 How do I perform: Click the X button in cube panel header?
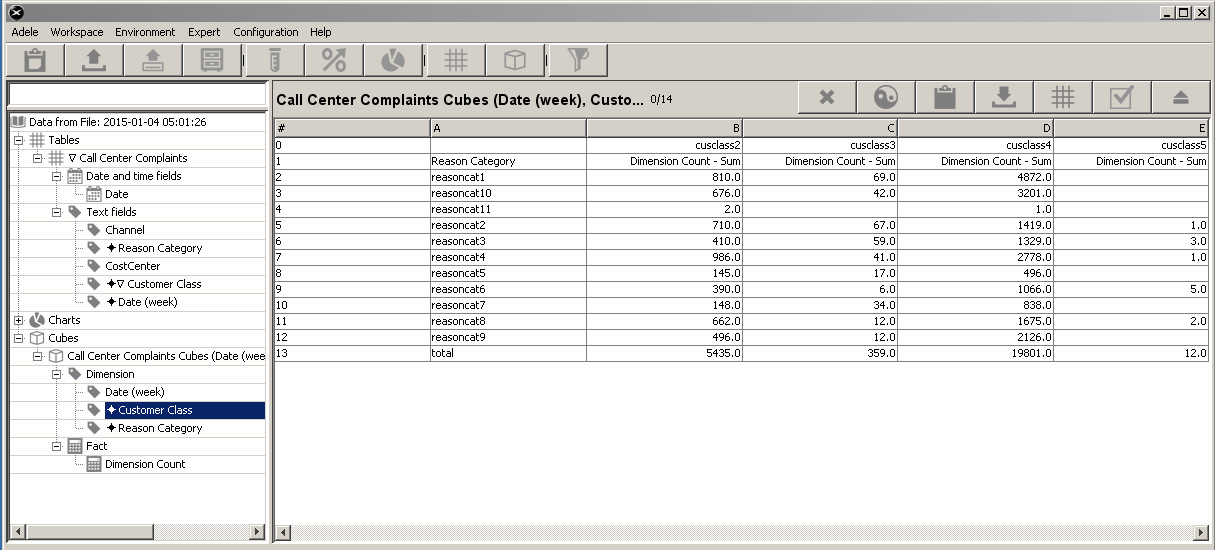[x=827, y=97]
